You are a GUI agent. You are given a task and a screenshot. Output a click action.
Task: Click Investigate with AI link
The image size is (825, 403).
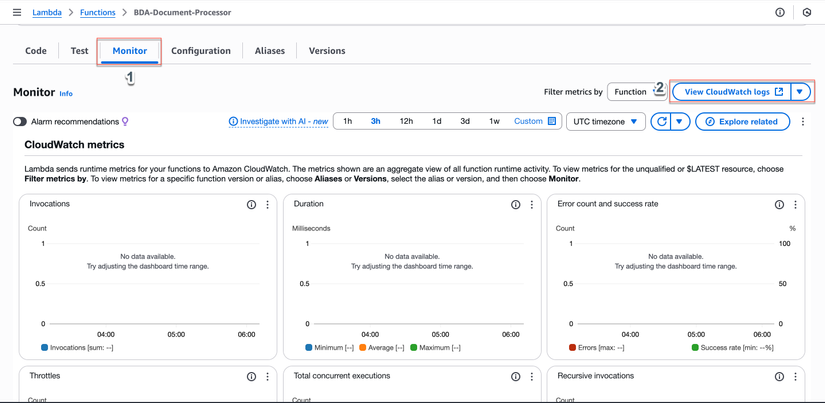tap(279, 122)
